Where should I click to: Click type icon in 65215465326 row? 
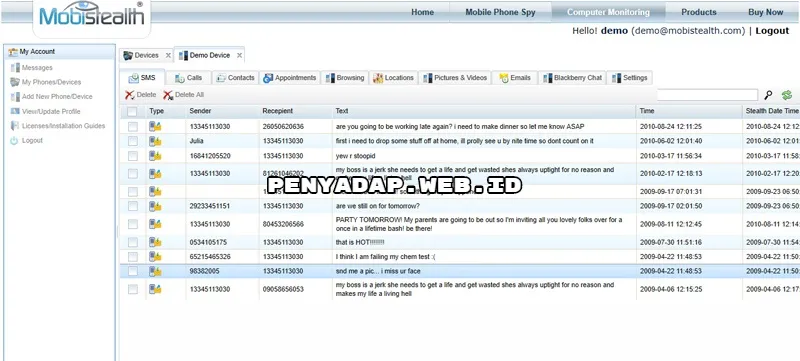pos(155,257)
